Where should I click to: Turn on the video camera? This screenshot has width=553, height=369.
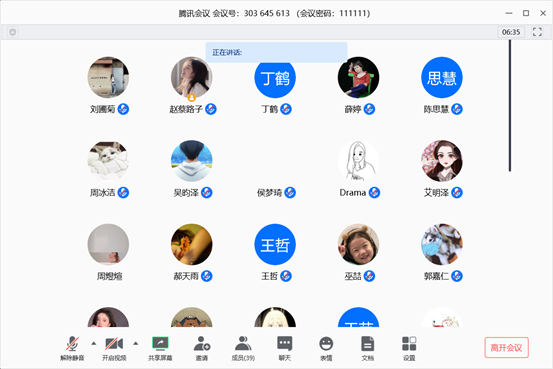tap(114, 348)
